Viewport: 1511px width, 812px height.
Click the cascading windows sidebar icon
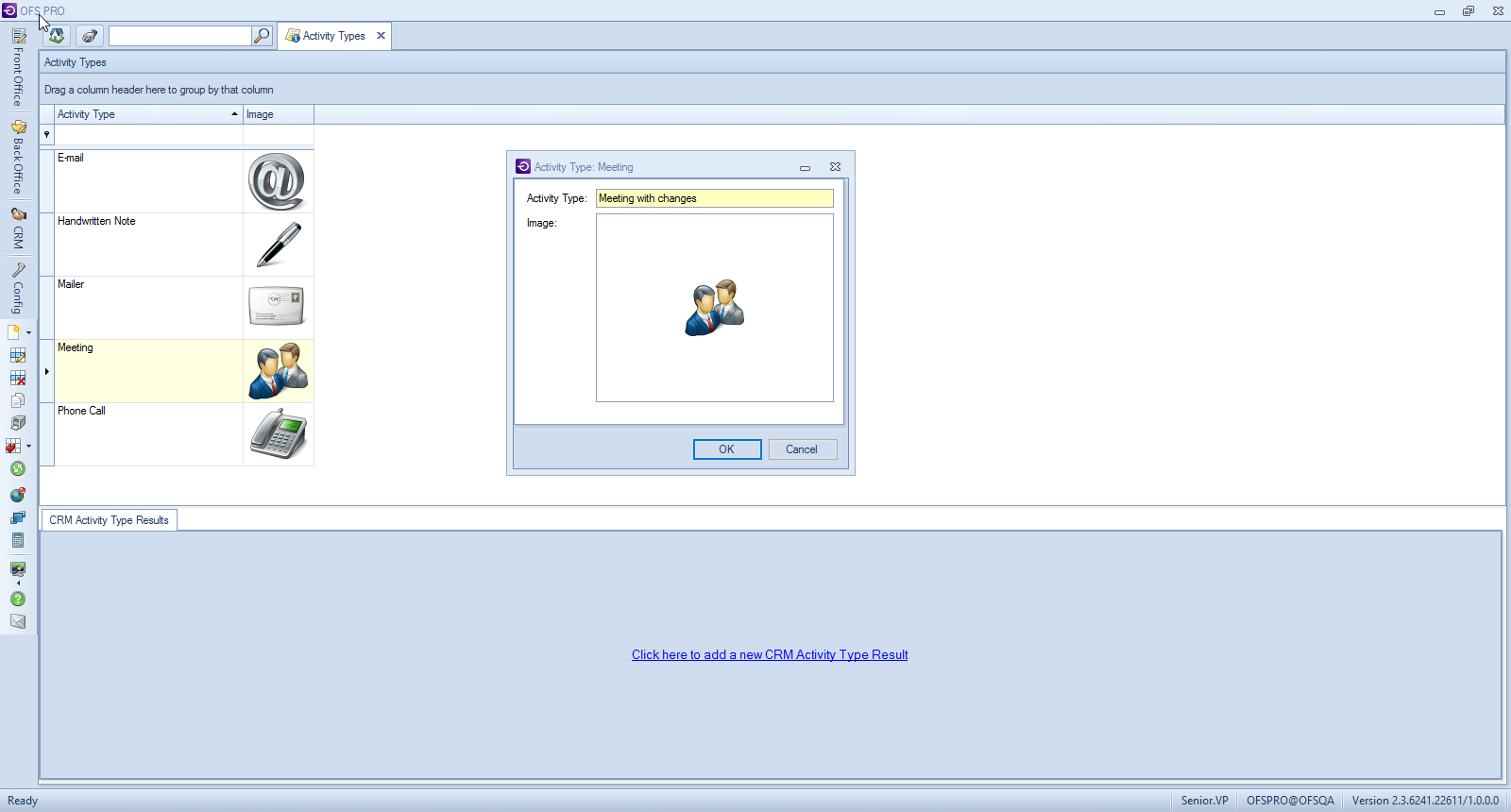pos(18,517)
